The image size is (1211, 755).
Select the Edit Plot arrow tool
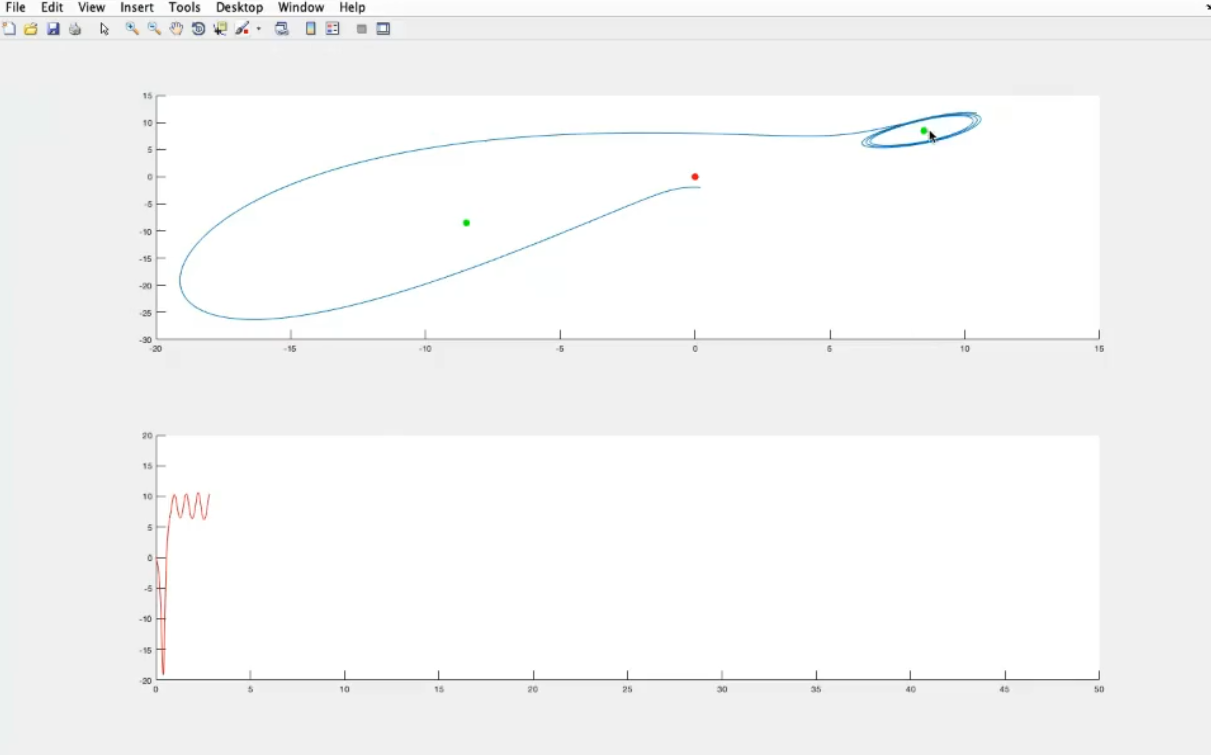[x=104, y=29]
